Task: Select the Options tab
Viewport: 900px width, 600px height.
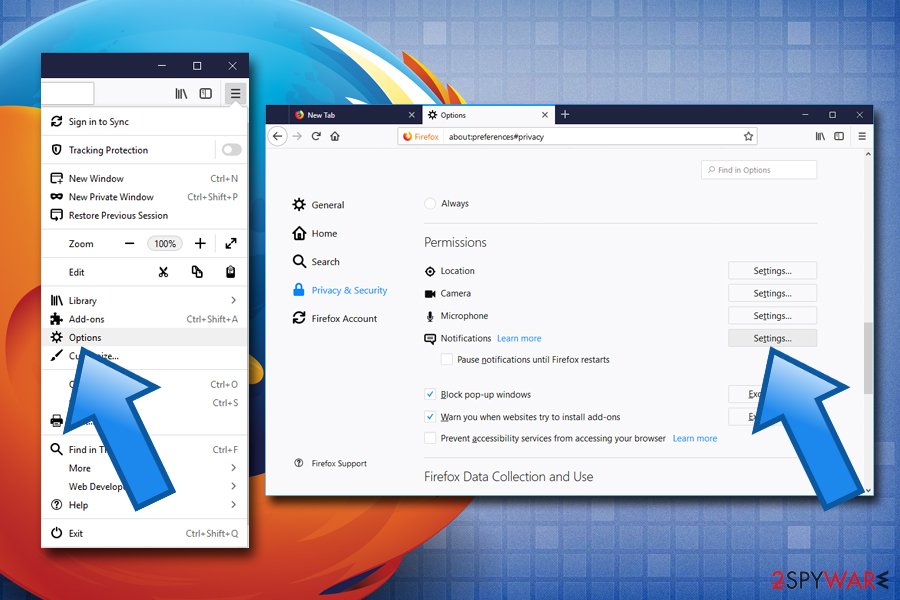Action: point(481,115)
